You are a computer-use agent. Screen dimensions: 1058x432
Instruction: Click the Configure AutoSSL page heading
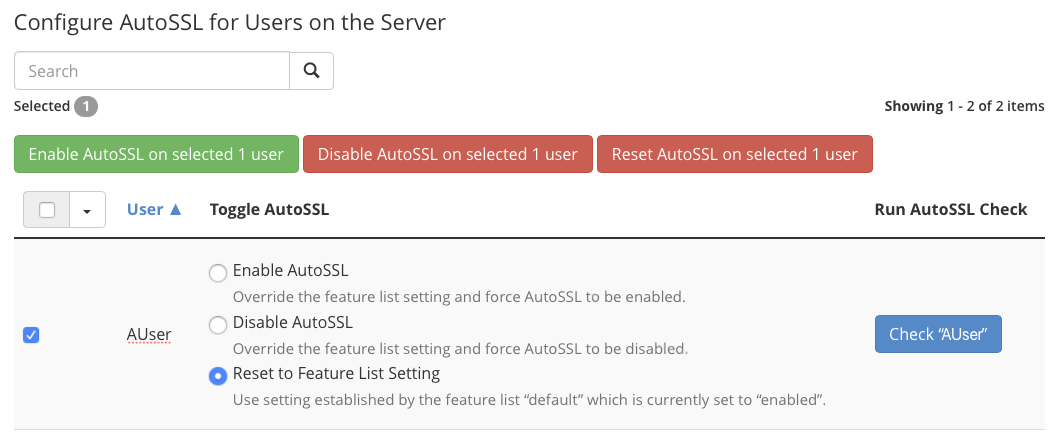[x=230, y=23]
